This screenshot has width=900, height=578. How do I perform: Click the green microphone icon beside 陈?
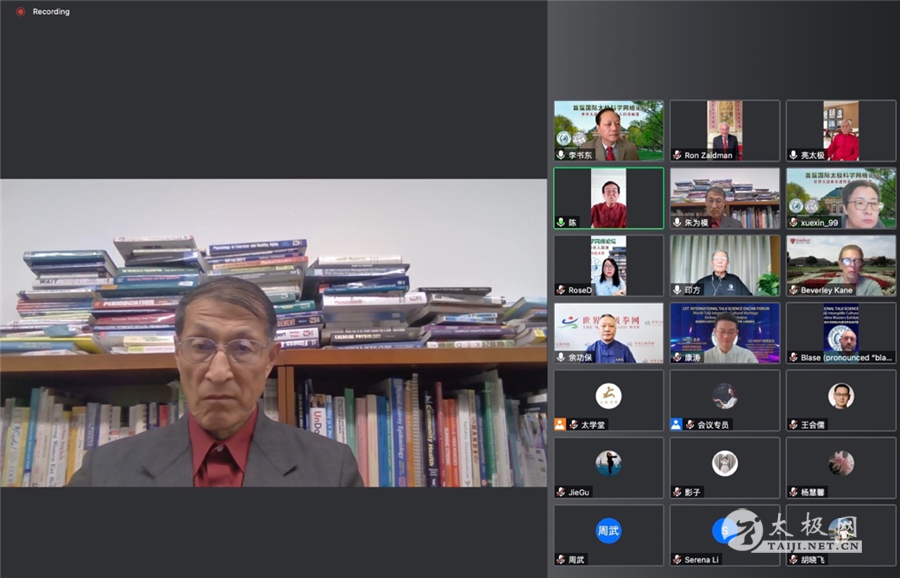point(561,222)
